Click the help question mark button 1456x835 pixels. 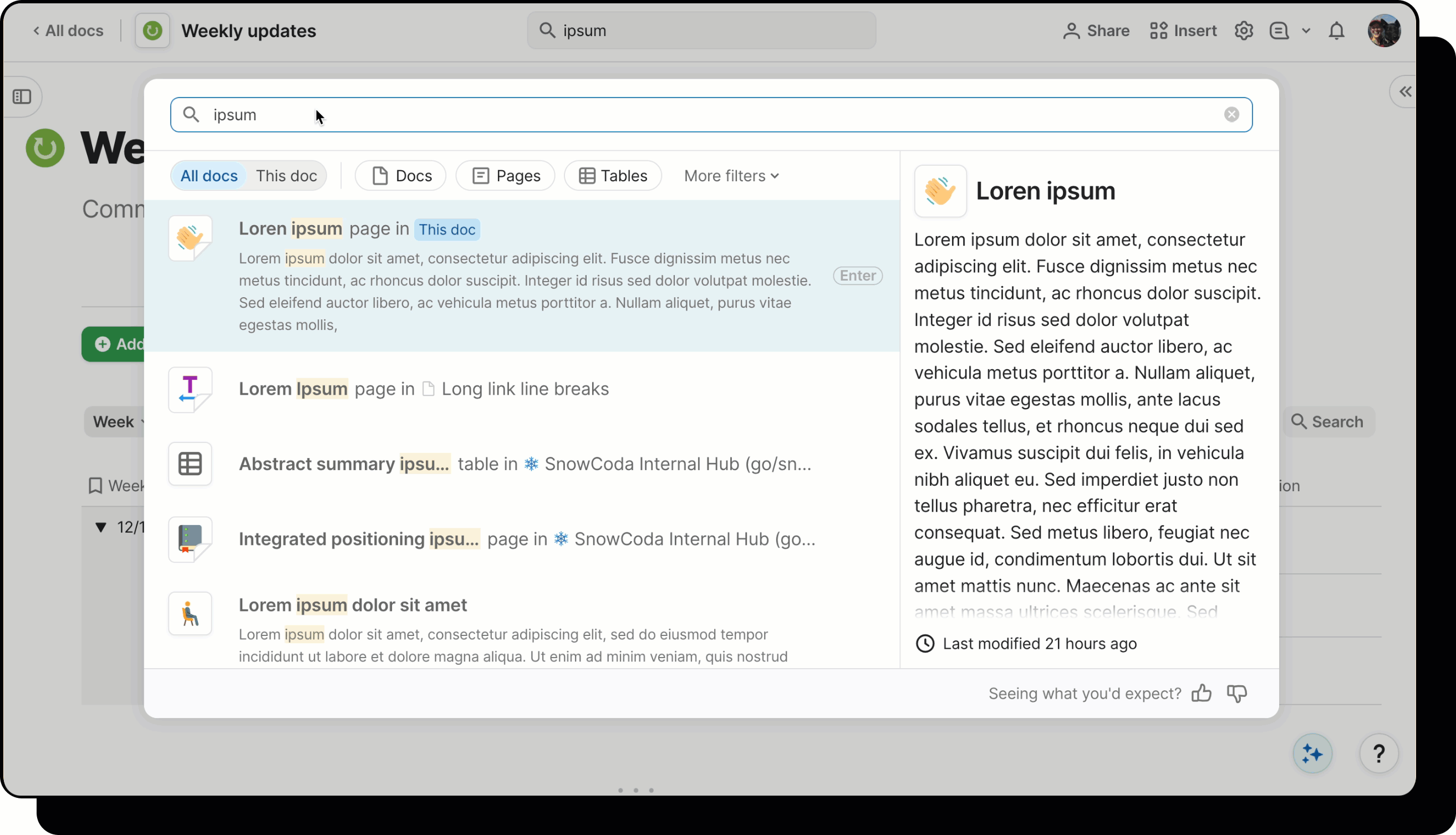[1379, 753]
